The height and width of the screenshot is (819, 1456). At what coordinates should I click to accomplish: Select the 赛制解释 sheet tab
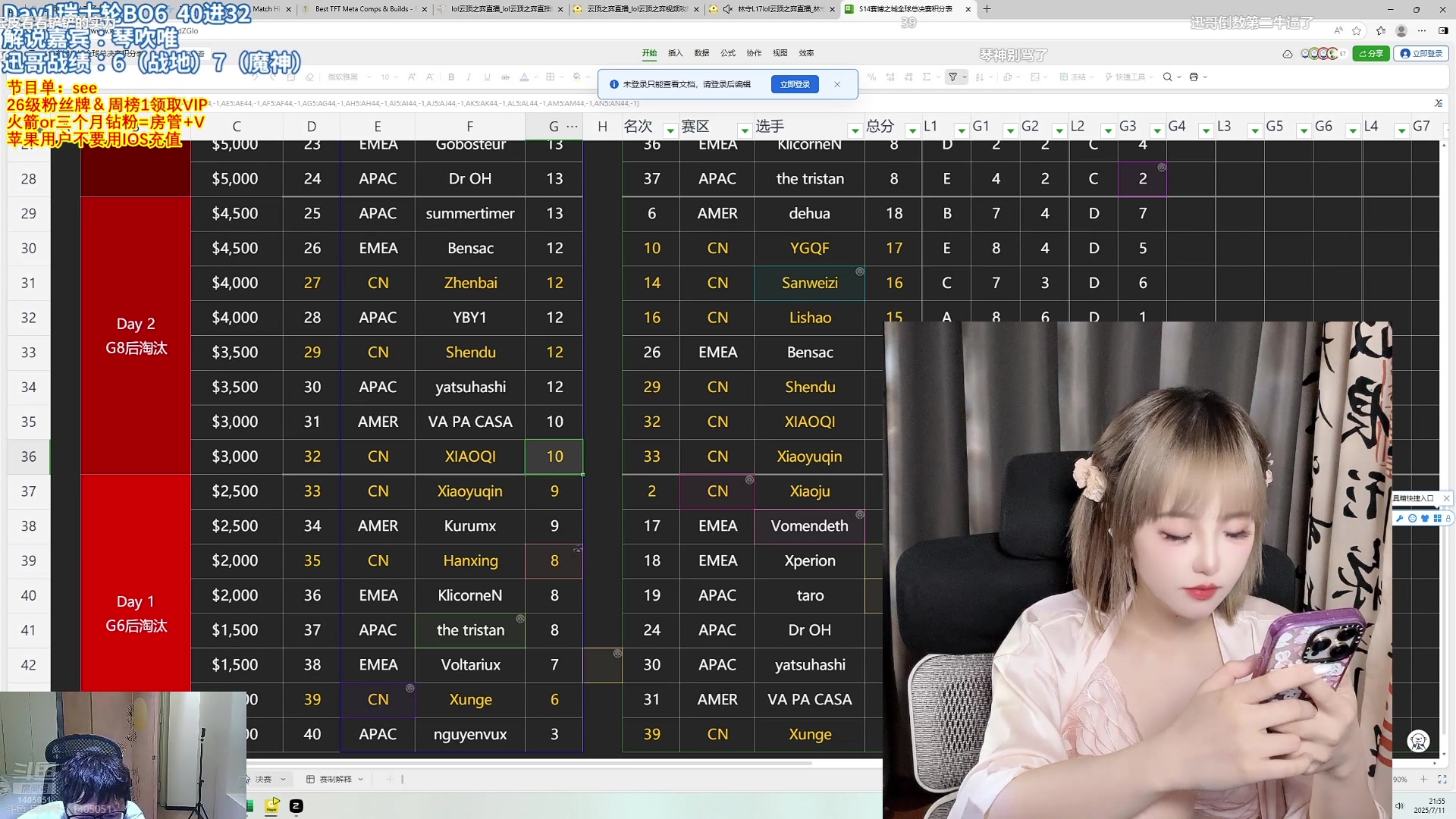[x=335, y=780]
